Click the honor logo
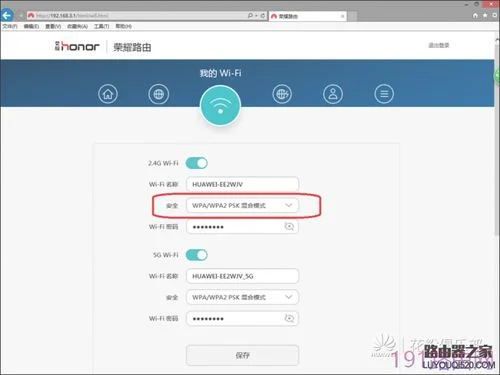 [x=77, y=46]
